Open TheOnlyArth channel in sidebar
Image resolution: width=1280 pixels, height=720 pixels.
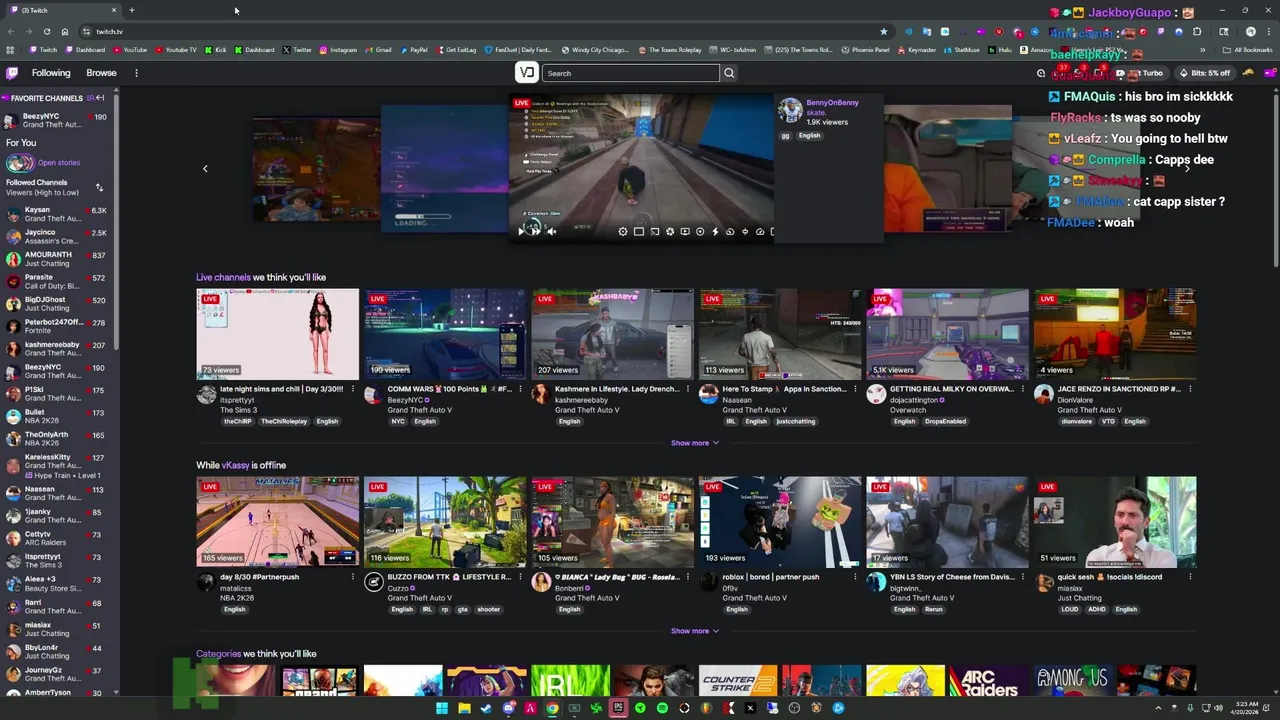pyautogui.click(x=60, y=439)
